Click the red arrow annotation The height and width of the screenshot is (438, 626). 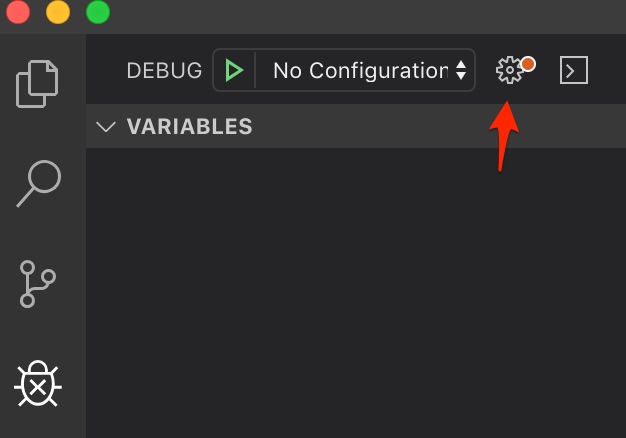coord(504,136)
